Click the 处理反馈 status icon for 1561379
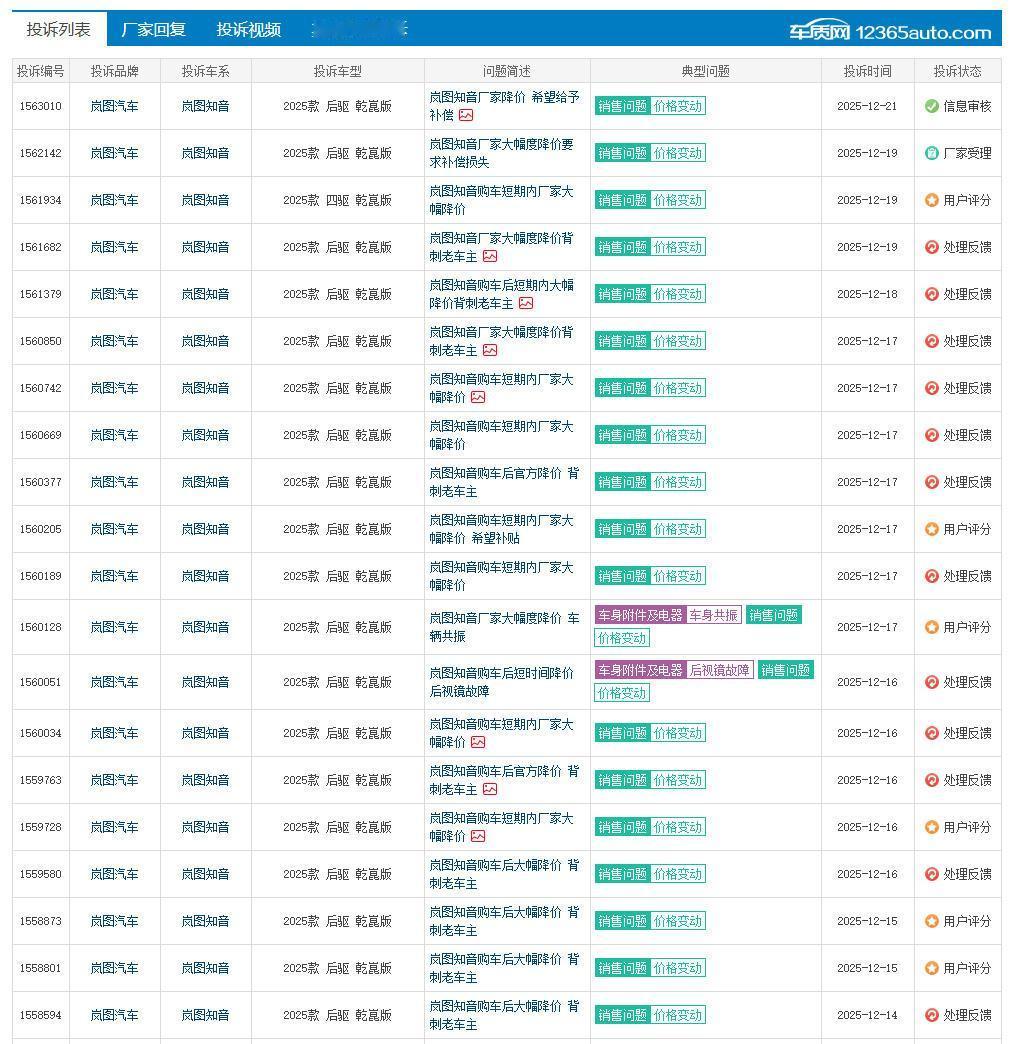 931,294
